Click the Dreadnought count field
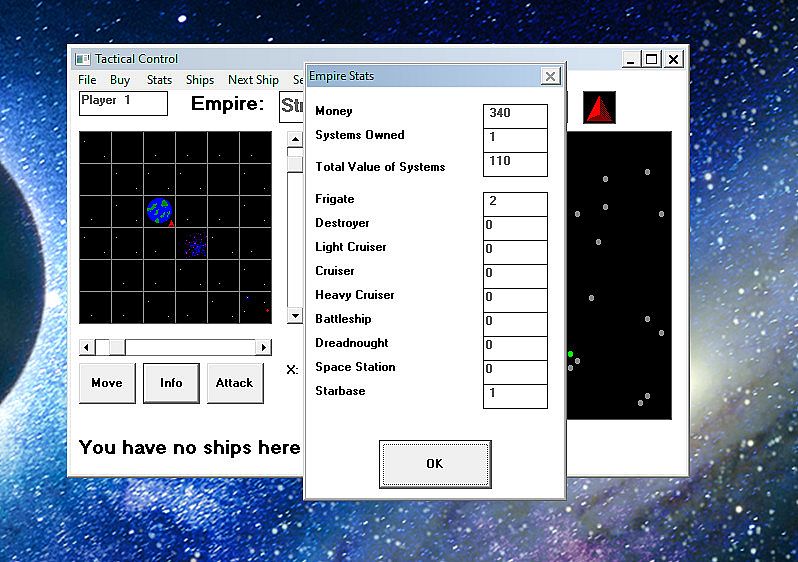 (515, 348)
